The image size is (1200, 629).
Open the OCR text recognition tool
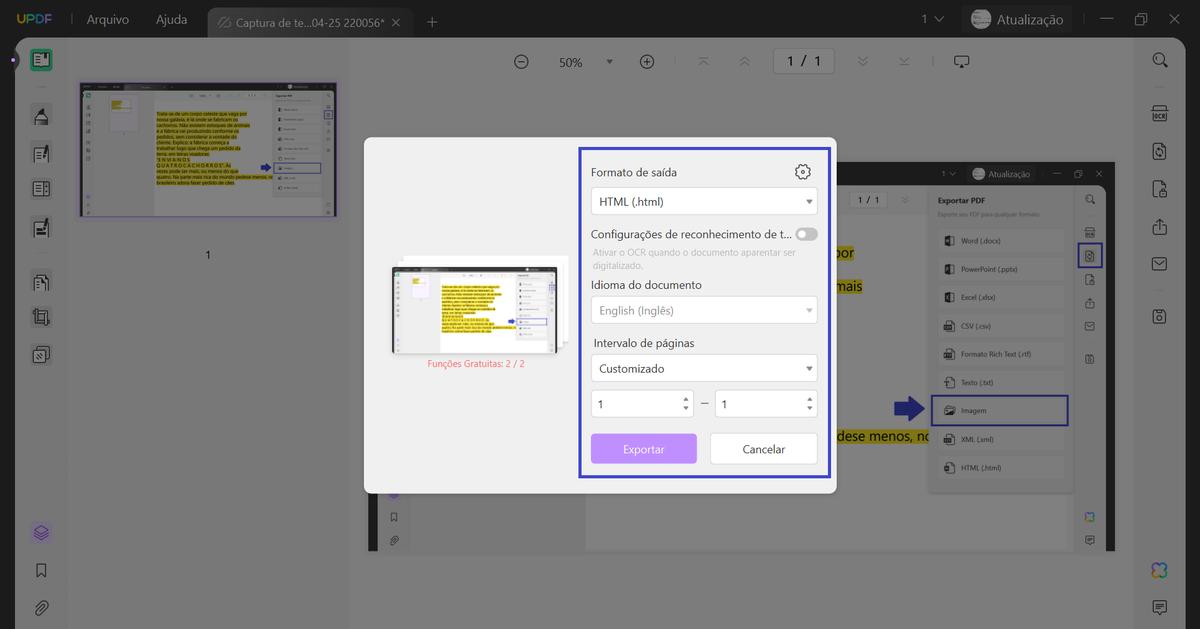(x=1160, y=115)
